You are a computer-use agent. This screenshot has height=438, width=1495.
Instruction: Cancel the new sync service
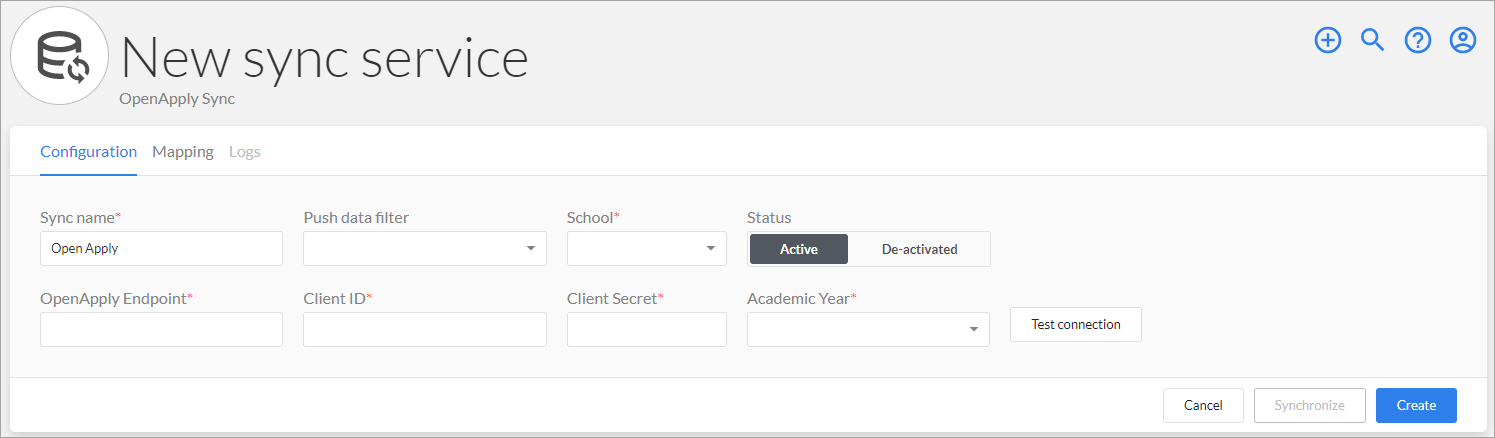pyautogui.click(x=1203, y=405)
